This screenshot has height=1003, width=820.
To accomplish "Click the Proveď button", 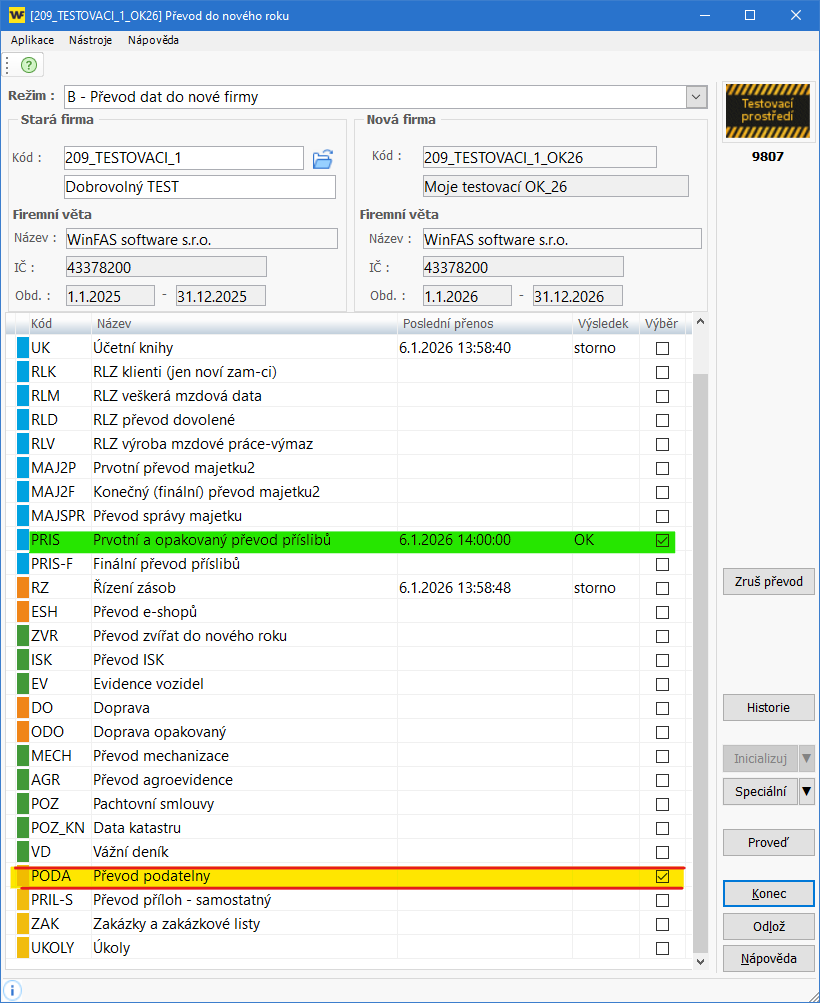I will point(768,843).
